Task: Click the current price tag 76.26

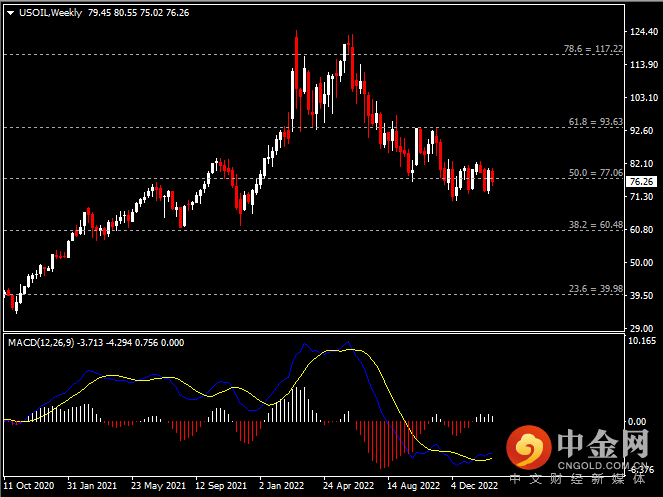Action: point(641,181)
